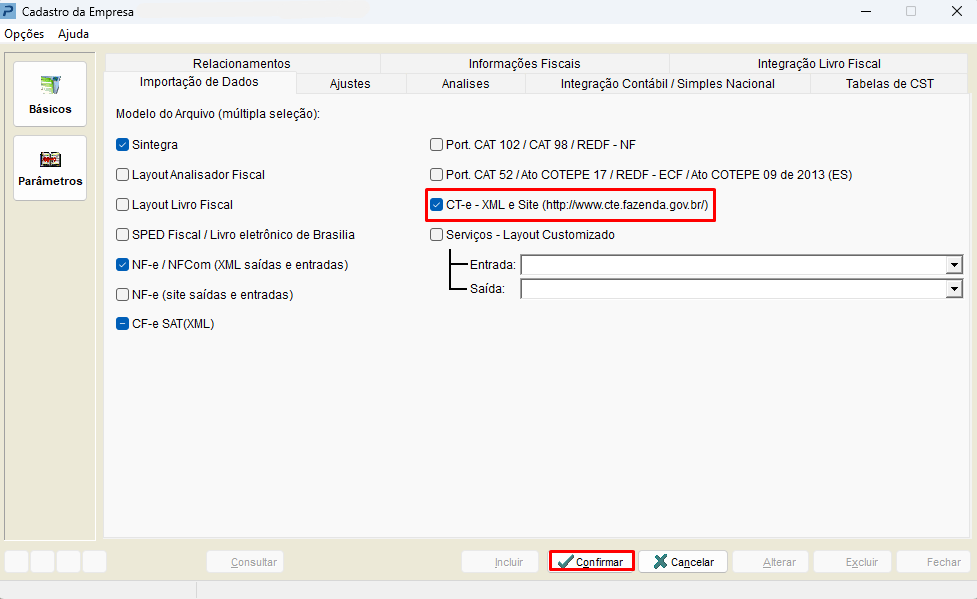This screenshot has width=977, height=599.
Task: Expand the Entrada dropdown arrow
Action: [x=954, y=265]
